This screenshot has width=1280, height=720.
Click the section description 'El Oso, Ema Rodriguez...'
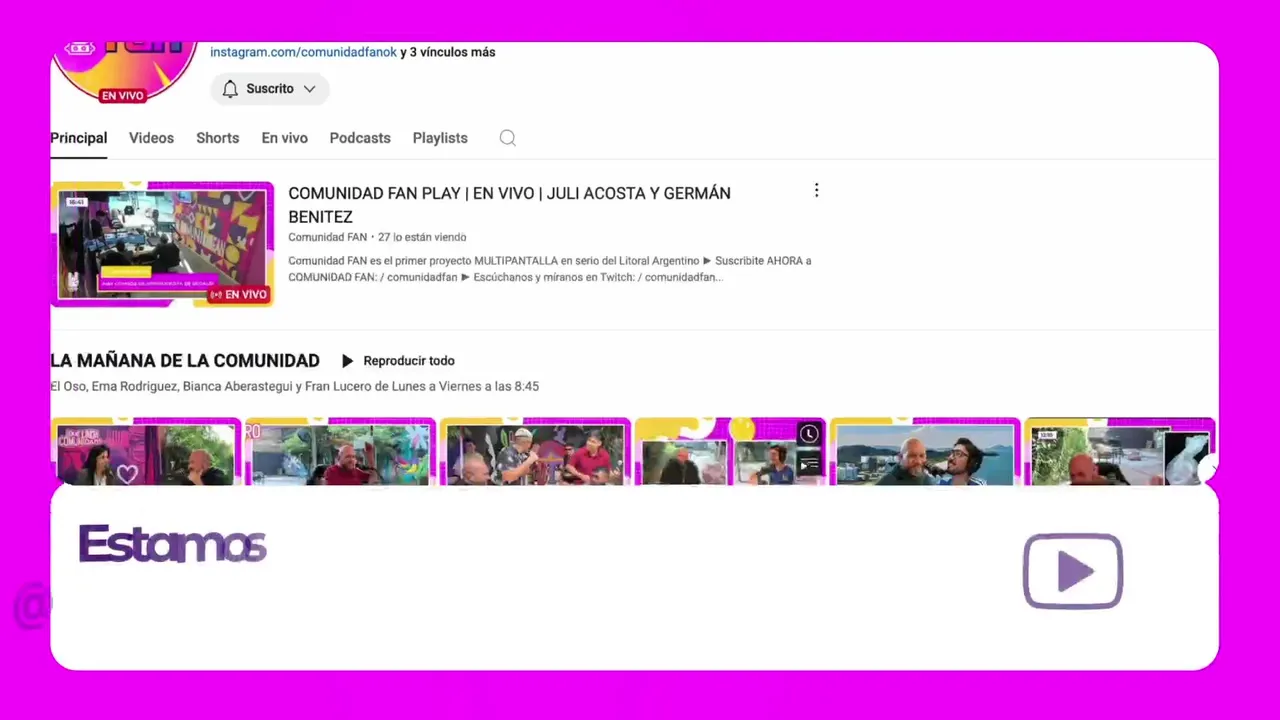[295, 386]
